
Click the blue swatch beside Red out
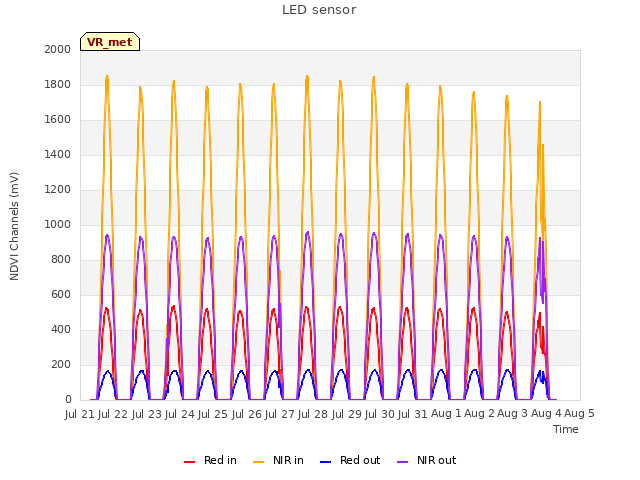[x=325, y=462]
